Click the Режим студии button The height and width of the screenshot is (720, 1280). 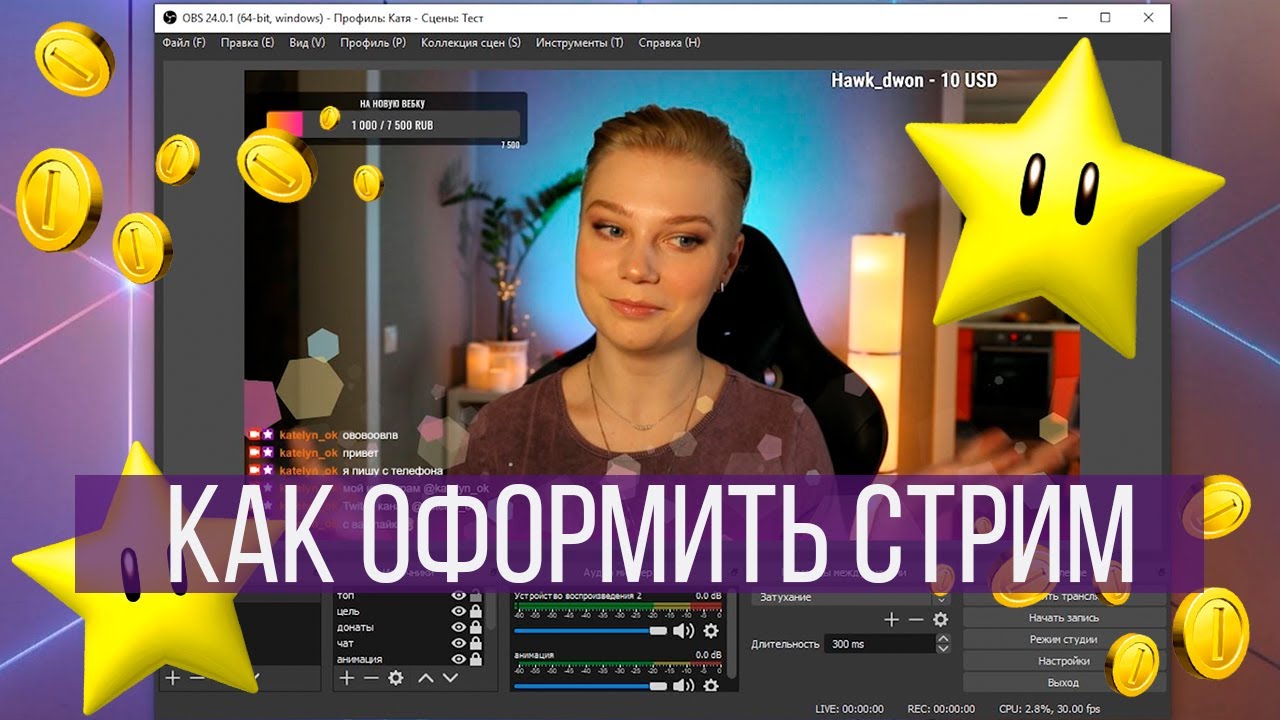[x=1064, y=639]
